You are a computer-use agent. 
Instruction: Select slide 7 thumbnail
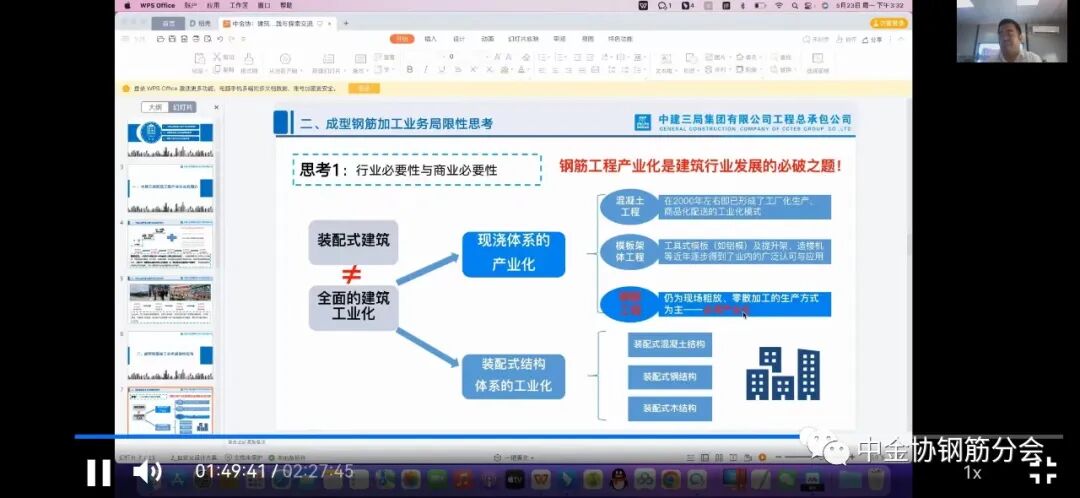(x=170, y=411)
